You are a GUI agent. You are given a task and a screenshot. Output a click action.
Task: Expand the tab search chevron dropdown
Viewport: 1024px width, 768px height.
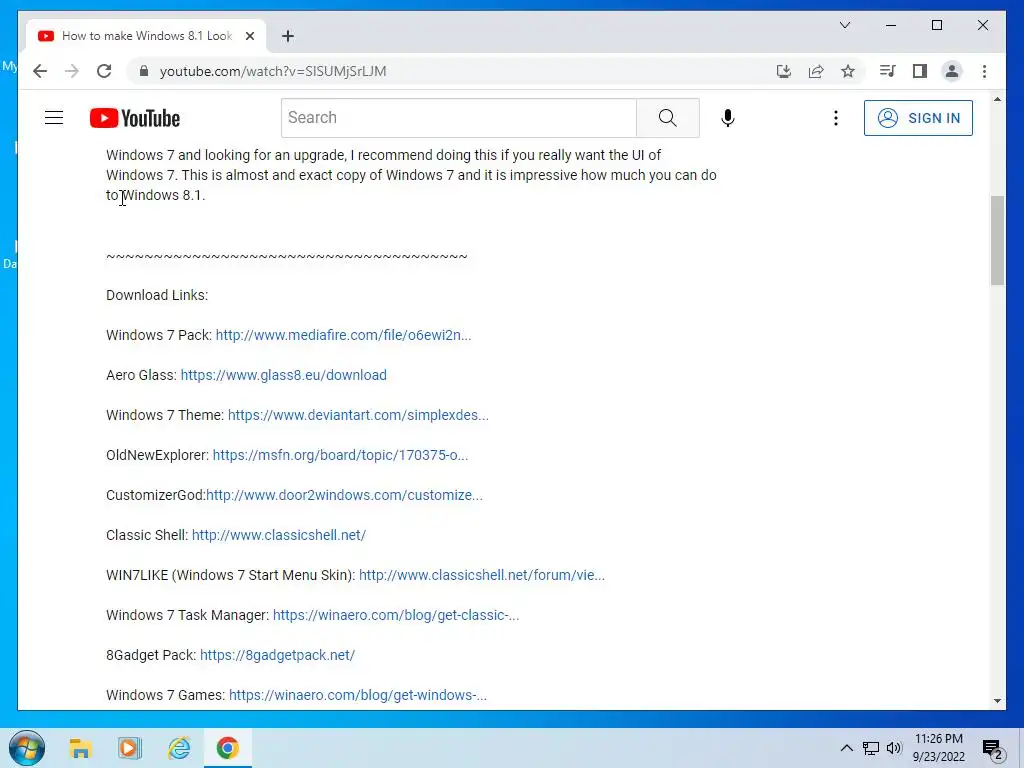[844, 25]
